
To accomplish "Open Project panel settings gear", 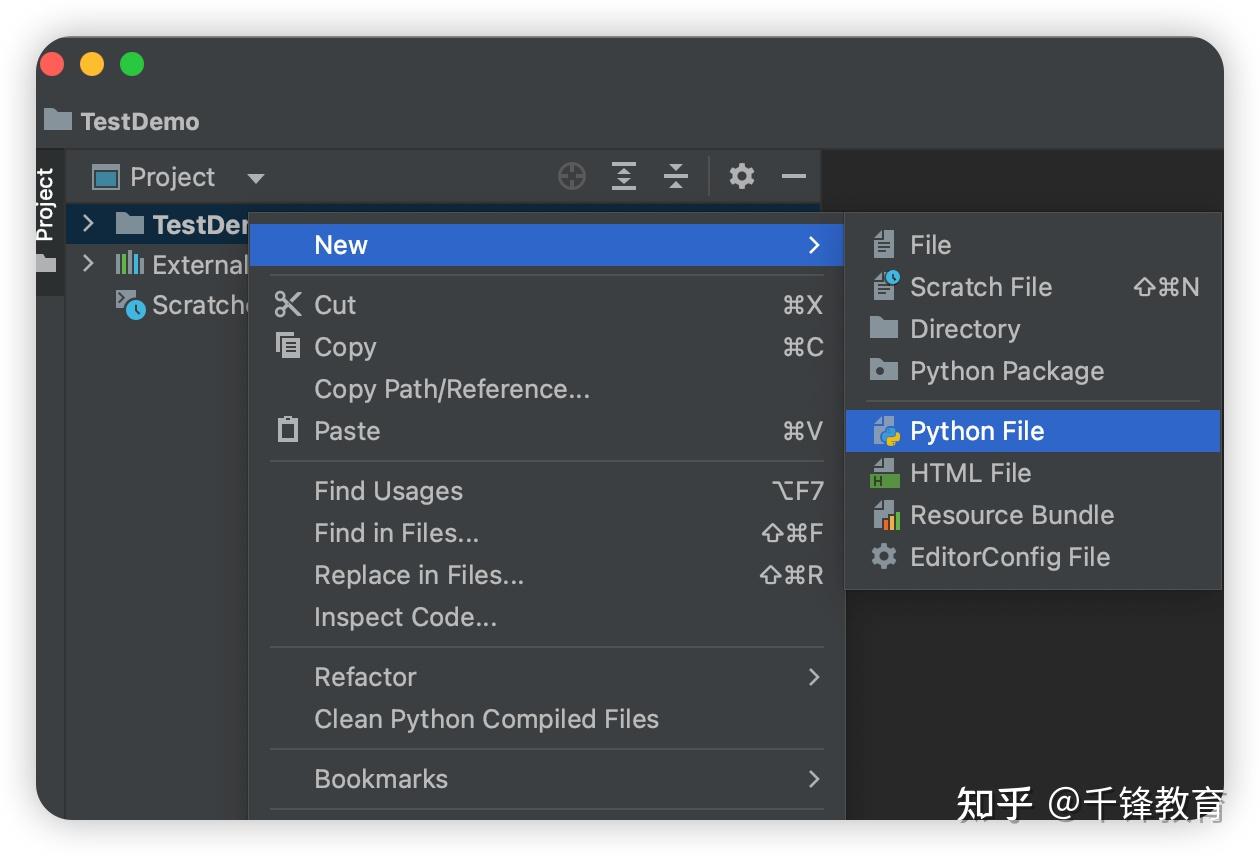I will pos(741,177).
